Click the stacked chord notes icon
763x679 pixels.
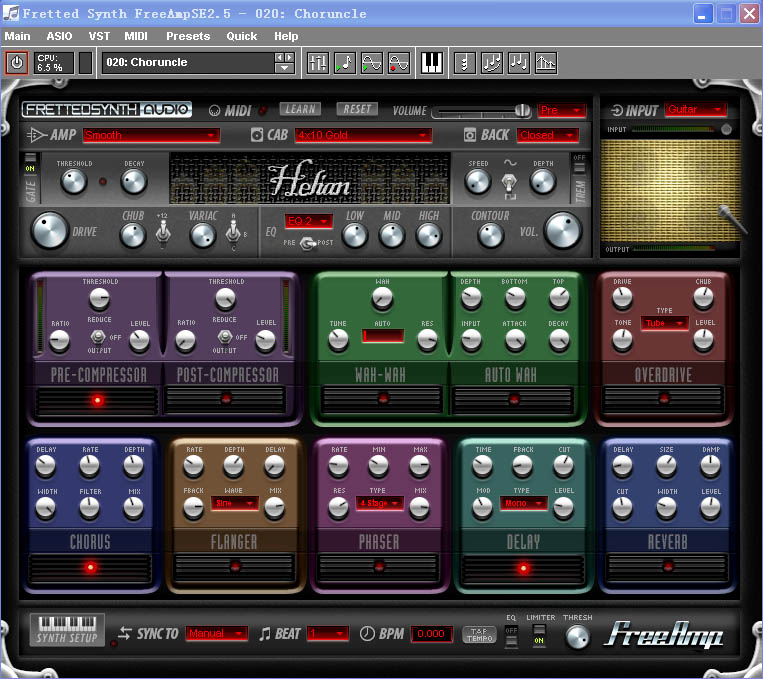464,63
